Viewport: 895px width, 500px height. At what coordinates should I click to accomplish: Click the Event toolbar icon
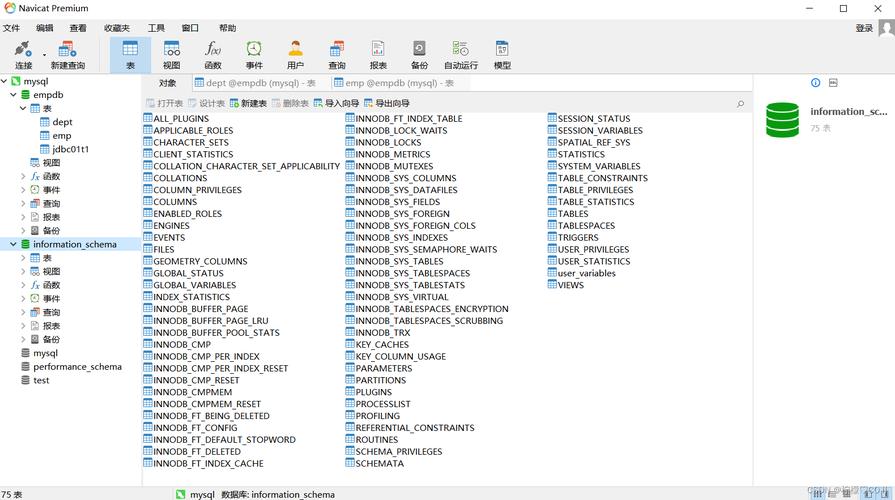[254, 55]
